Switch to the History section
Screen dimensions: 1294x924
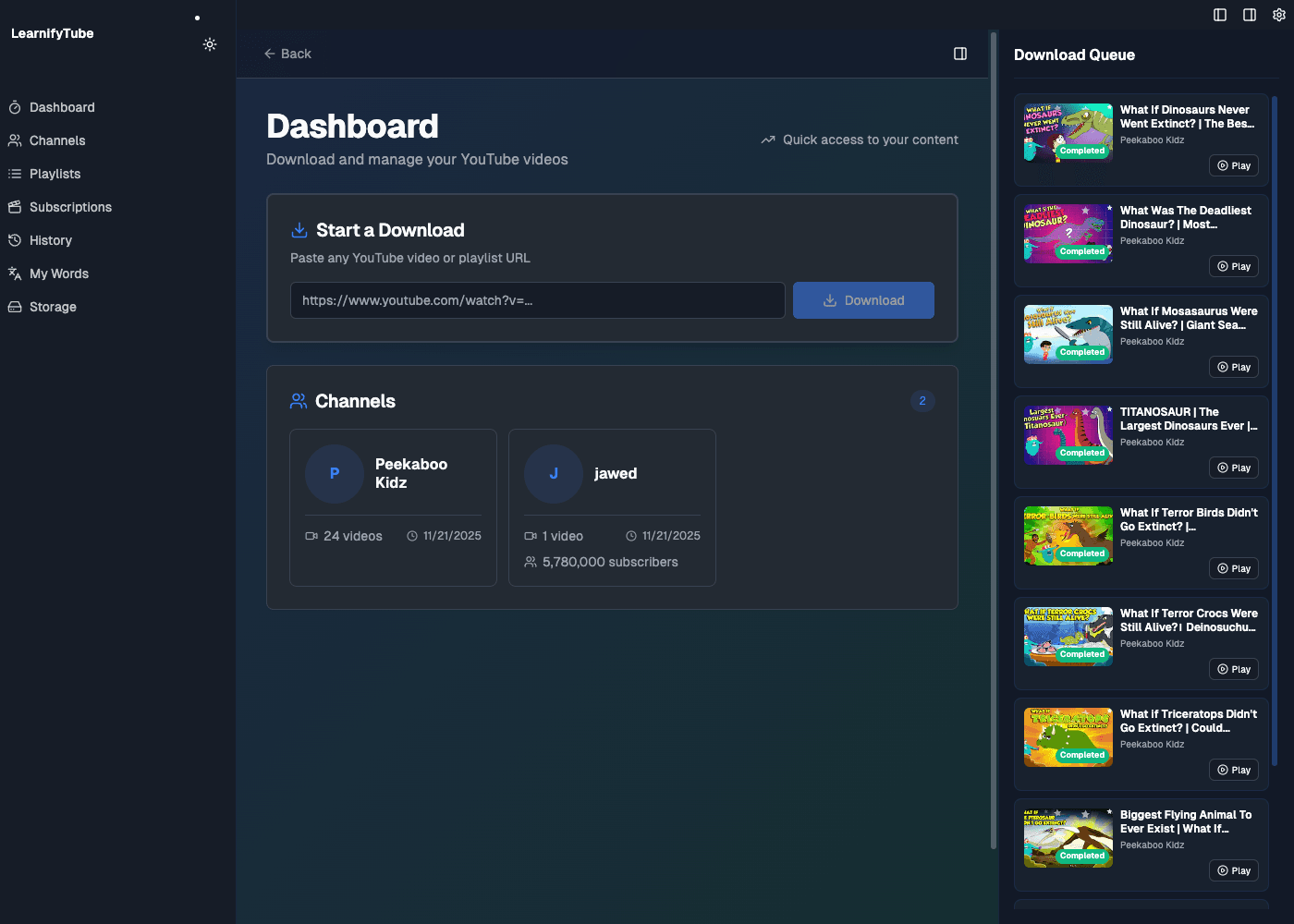tap(51, 240)
